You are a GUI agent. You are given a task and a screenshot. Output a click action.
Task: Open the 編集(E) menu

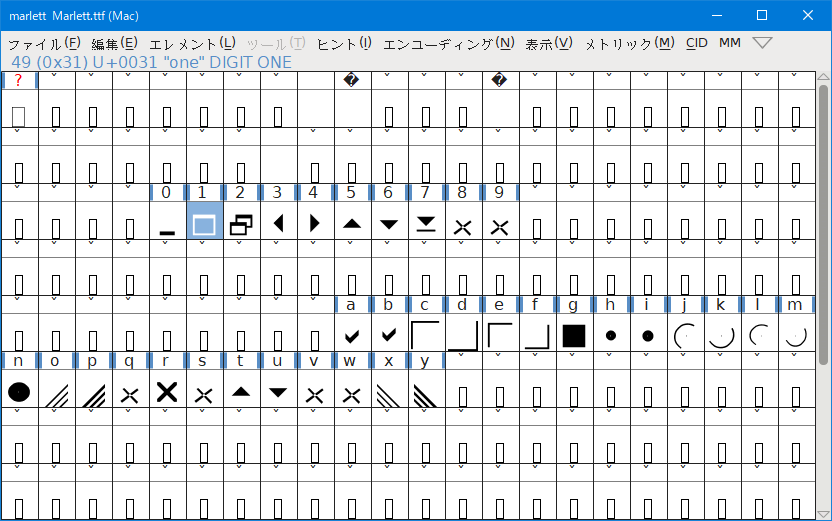point(114,44)
